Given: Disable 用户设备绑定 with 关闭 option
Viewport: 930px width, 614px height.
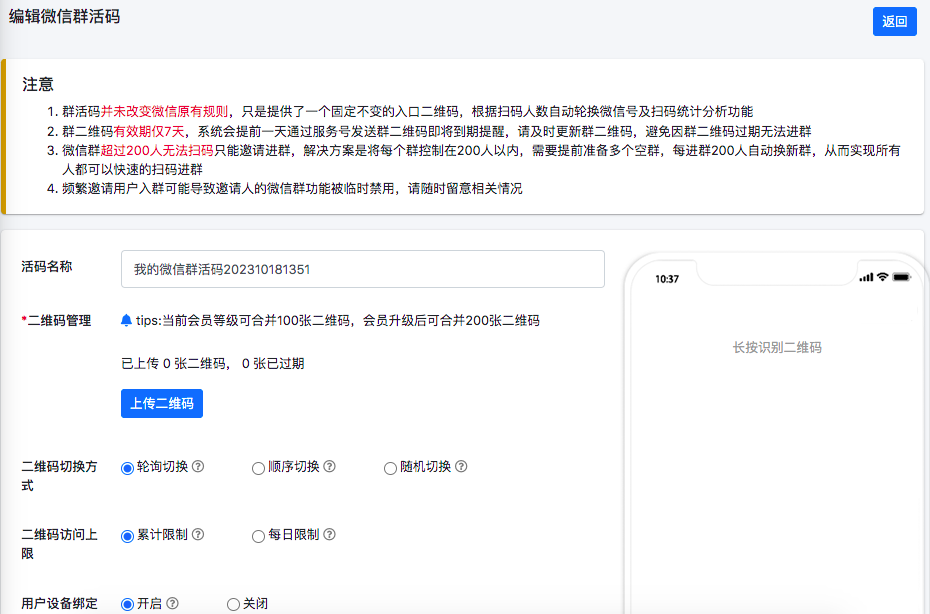Looking at the screenshot, I should (233, 604).
